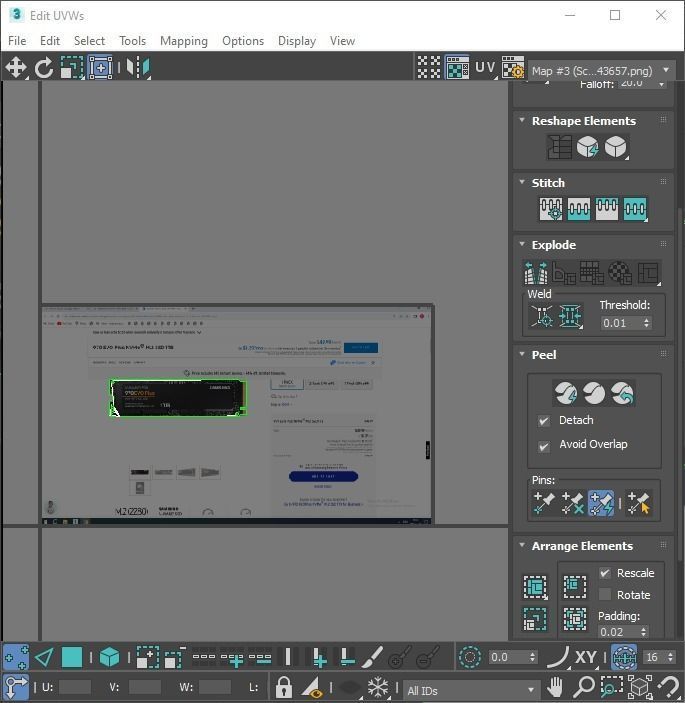Click the Mirror horizontal tool
The width and height of the screenshot is (685, 703).
click(138, 68)
